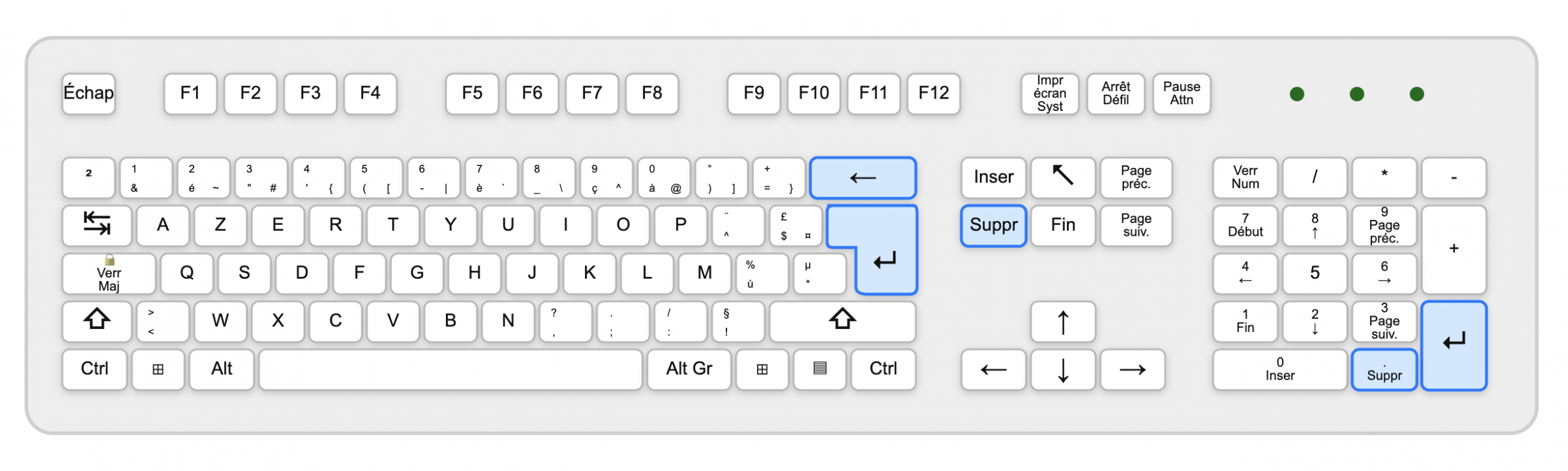The width and height of the screenshot is (1568, 471).
Task: Click the up arrow navigation key
Action: [x=1063, y=322]
